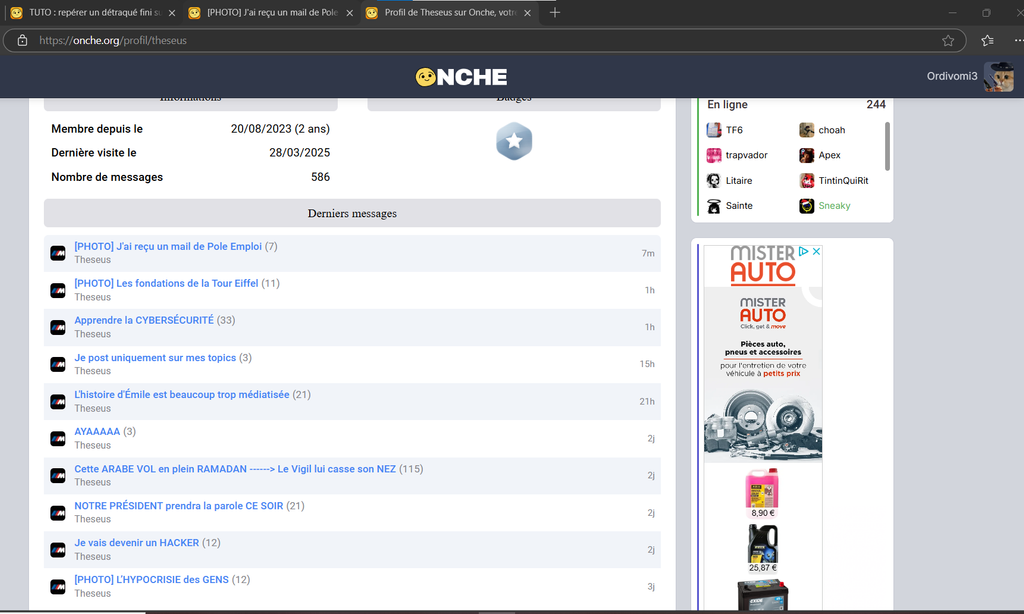Open AdChoices info icon on ad
Image resolution: width=1024 pixels, height=614 pixels.
(804, 251)
